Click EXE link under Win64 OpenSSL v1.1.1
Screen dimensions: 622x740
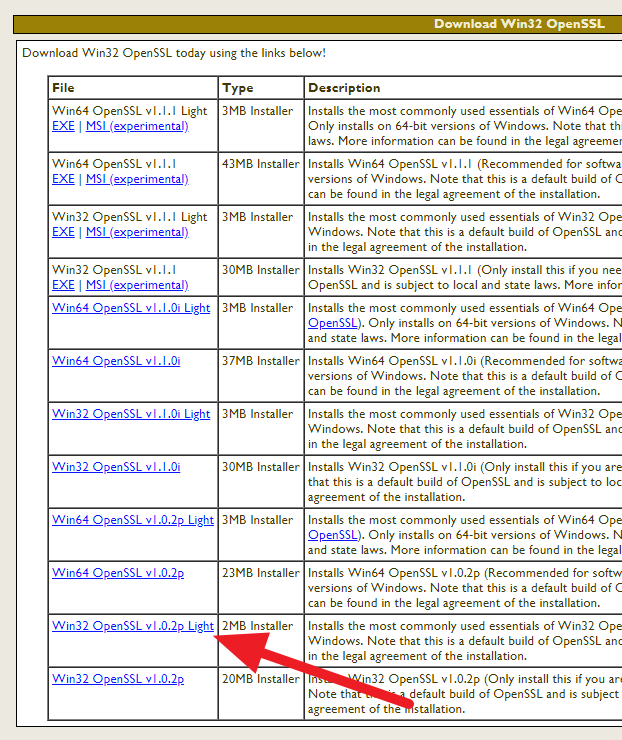63,179
